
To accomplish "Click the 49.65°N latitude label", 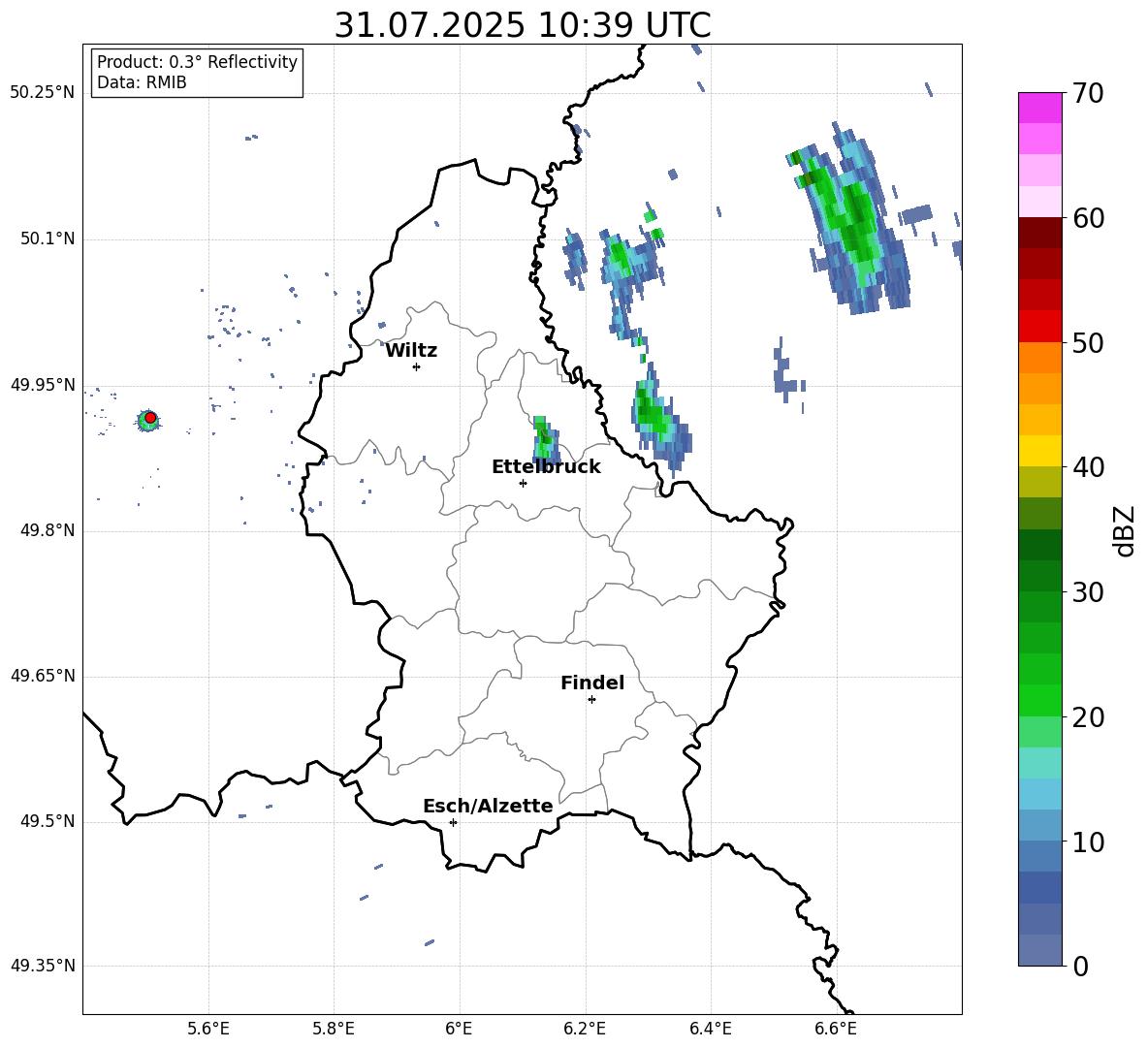I will coord(43,676).
